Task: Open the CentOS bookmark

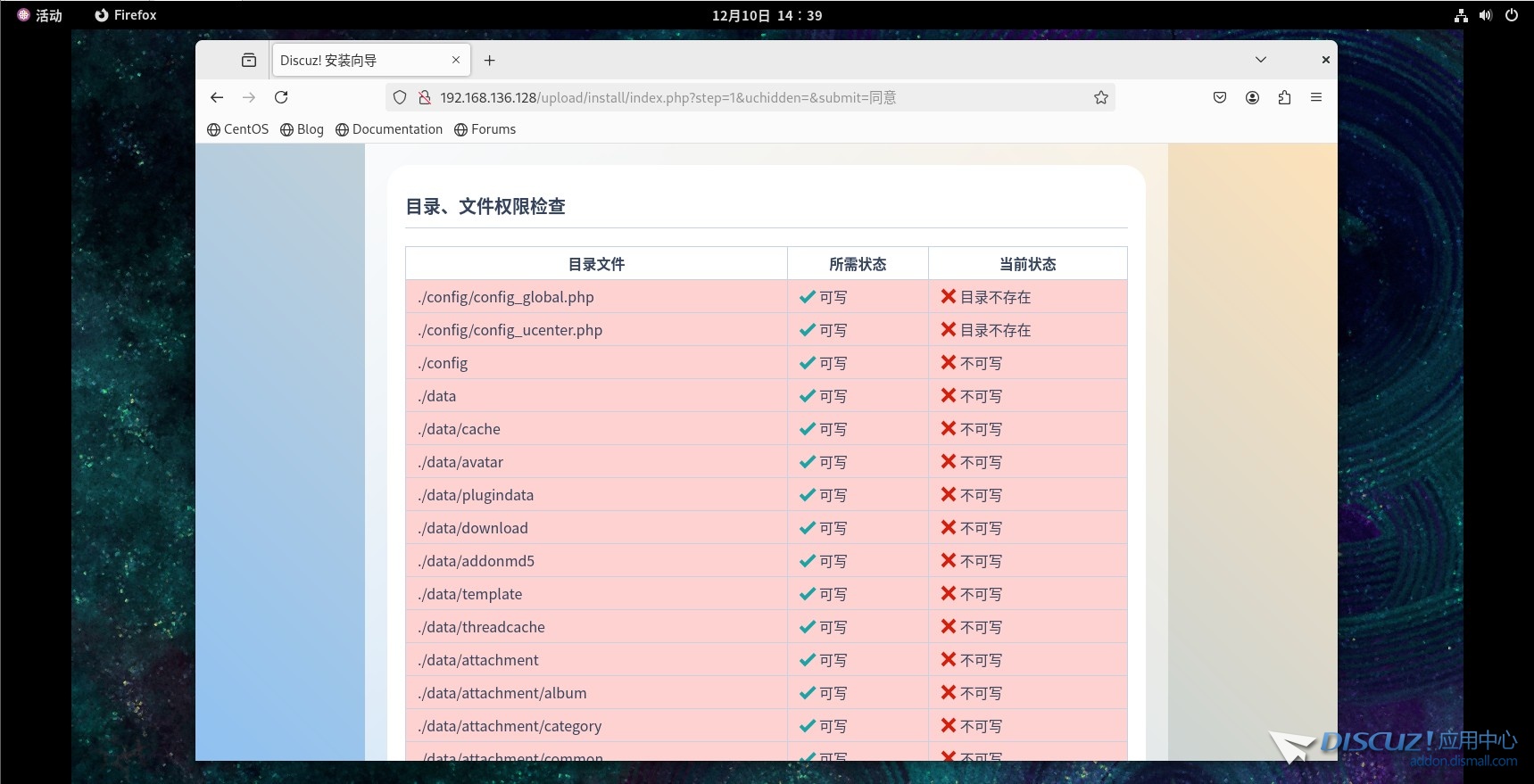Action: 237,129
